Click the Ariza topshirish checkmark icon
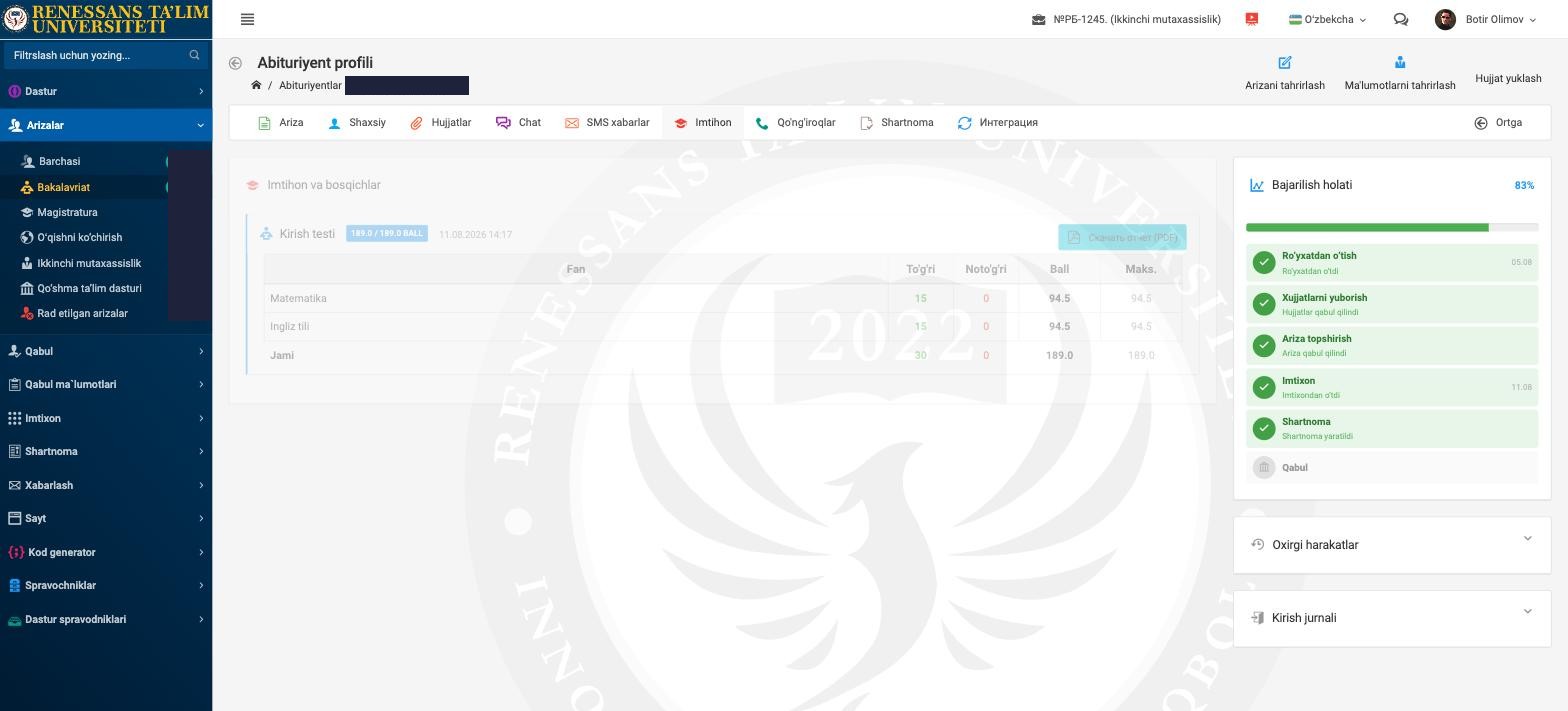This screenshot has width=1568, height=711. 1264,345
